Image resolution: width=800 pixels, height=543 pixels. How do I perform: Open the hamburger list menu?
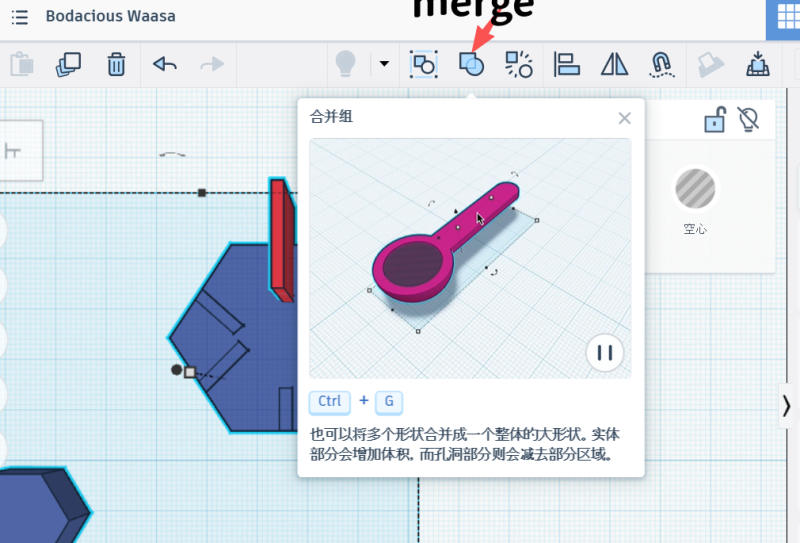click(20, 17)
